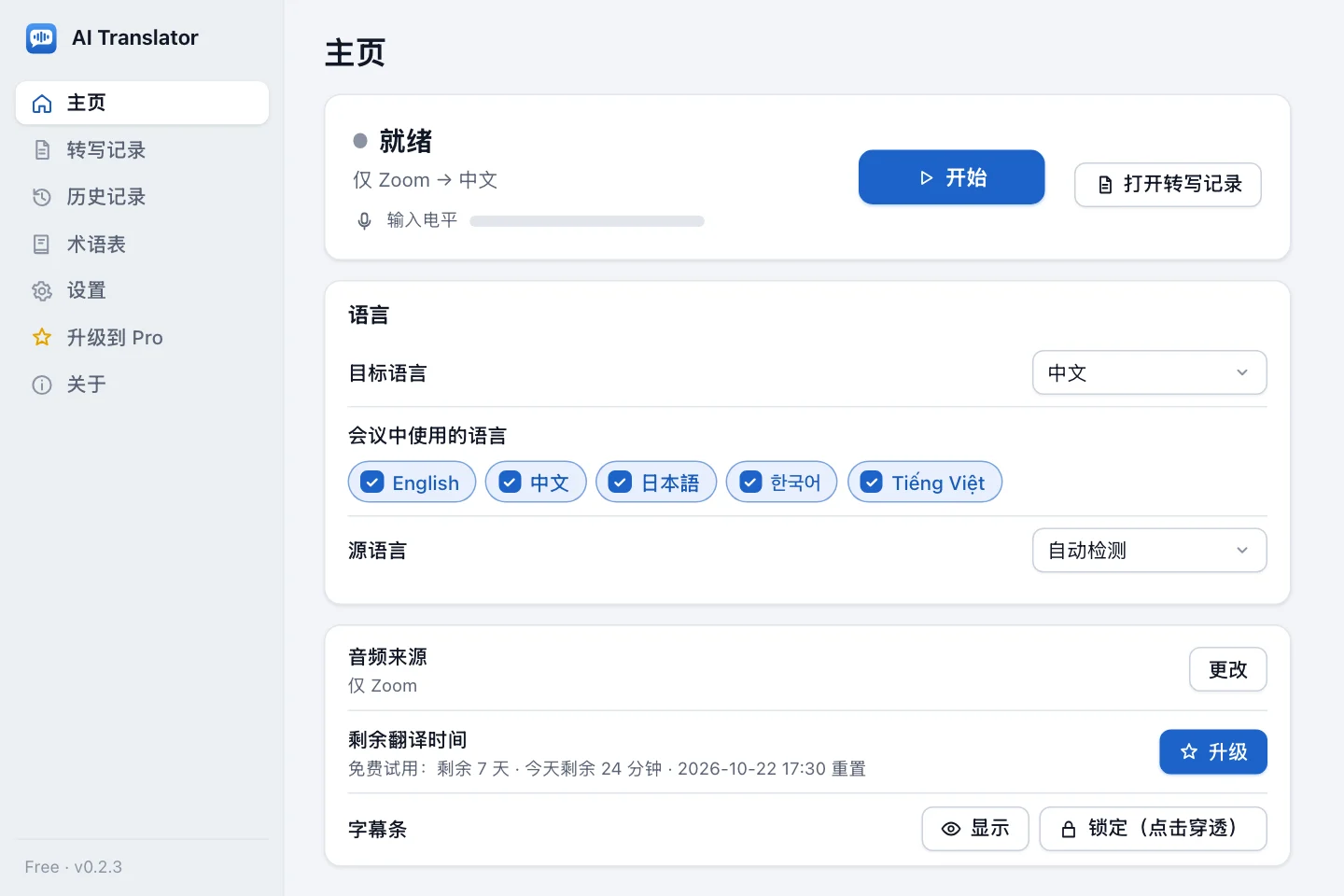Click the clock icon beside 历史记录
1344x896 pixels.
click(42, 197)
